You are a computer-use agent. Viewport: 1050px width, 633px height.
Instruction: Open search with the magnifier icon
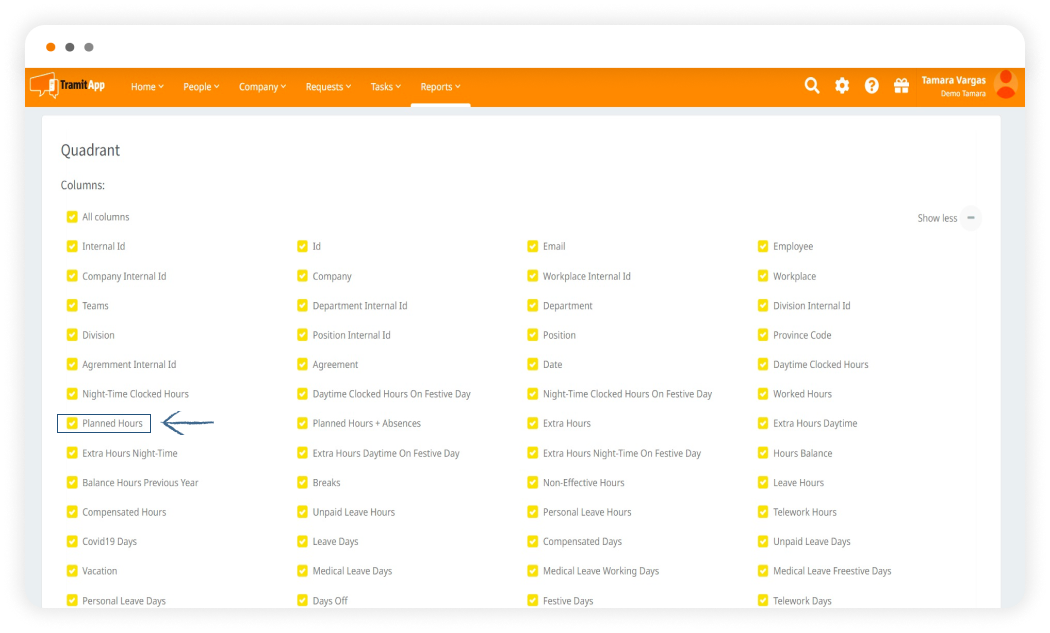(812, 86)
